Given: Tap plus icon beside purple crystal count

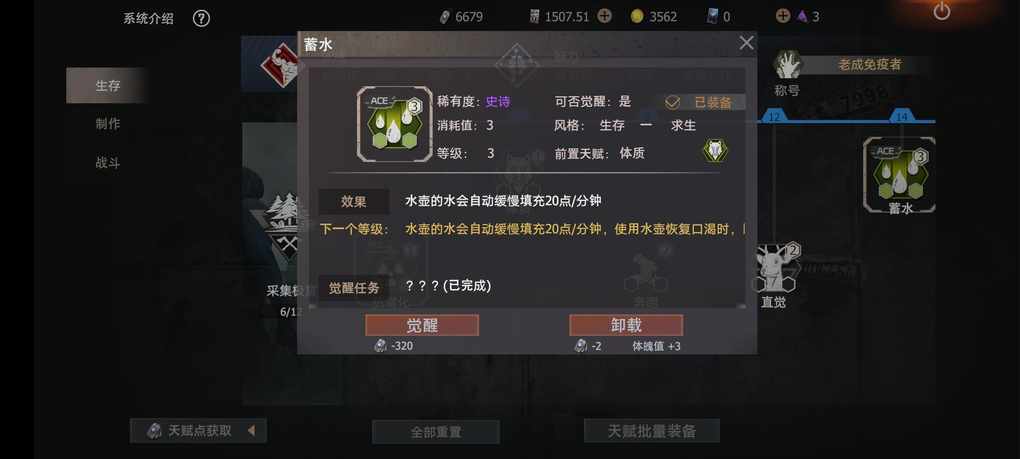Looking at the screenshot, I should click(783, 16).
